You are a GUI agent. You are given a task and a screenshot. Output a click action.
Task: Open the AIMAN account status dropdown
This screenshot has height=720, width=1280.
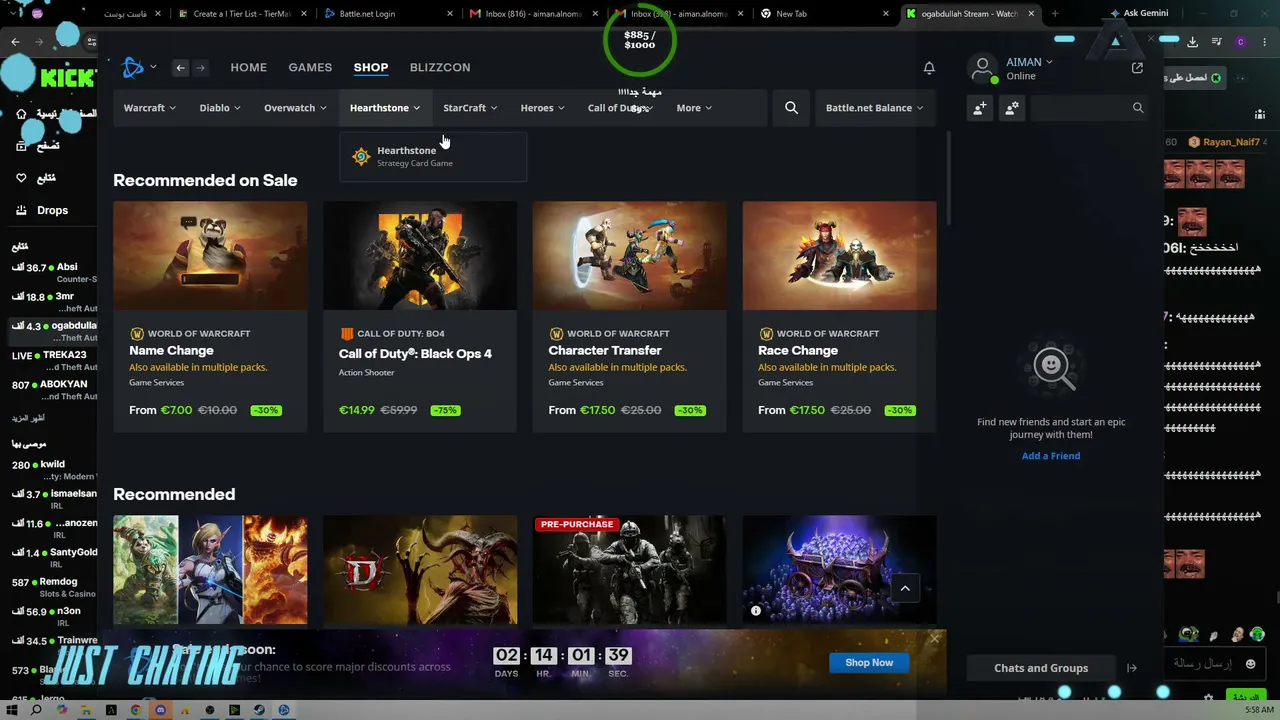coord(1029,62)
